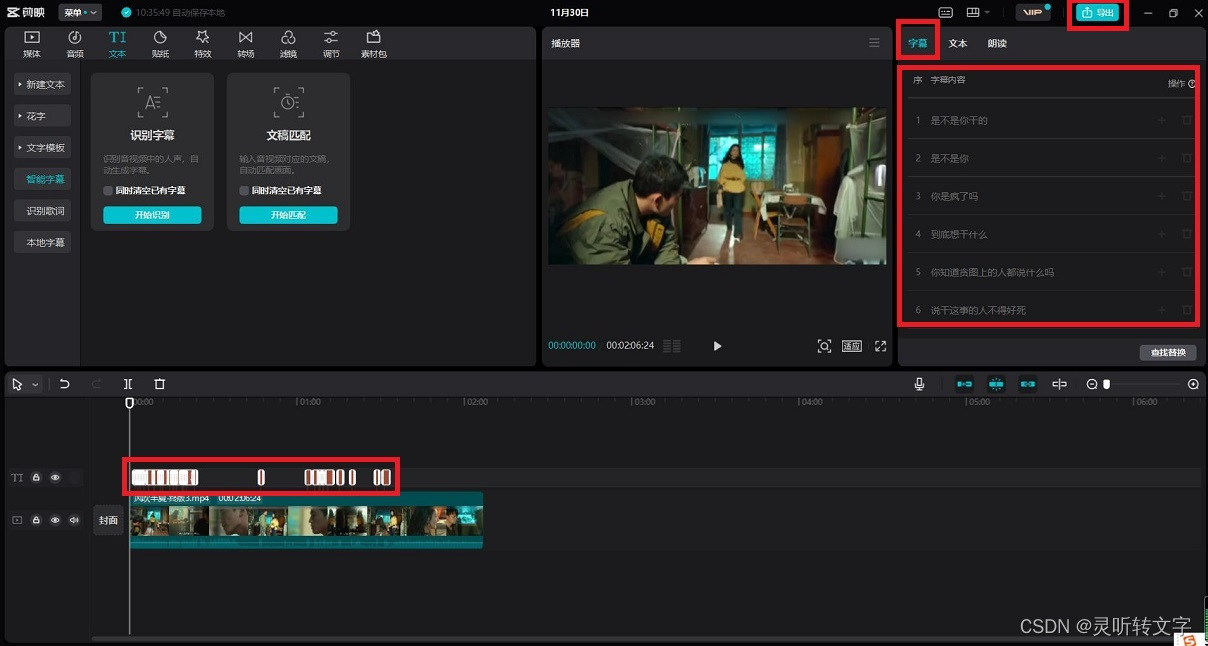The height and width of the screenshot is (646, 1208).
Task: Check 同时清空已有字幕 under 文稿匹配
Action: pos(244,190)
